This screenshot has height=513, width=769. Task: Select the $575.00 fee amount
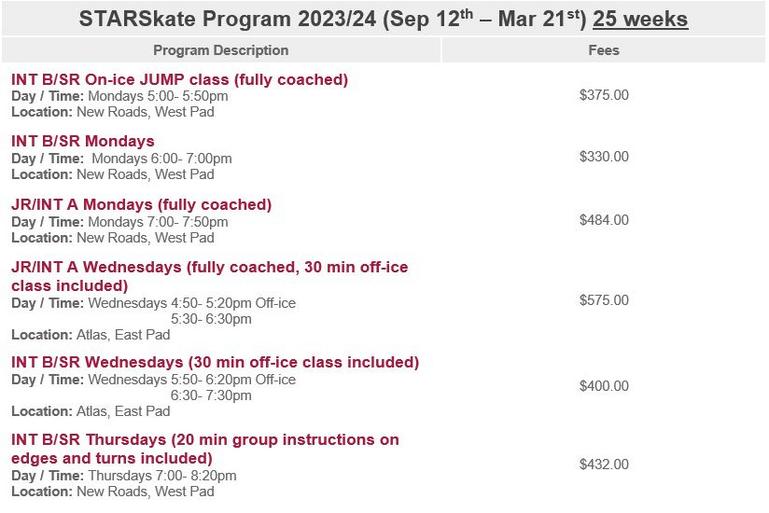[x=604, y=300]
